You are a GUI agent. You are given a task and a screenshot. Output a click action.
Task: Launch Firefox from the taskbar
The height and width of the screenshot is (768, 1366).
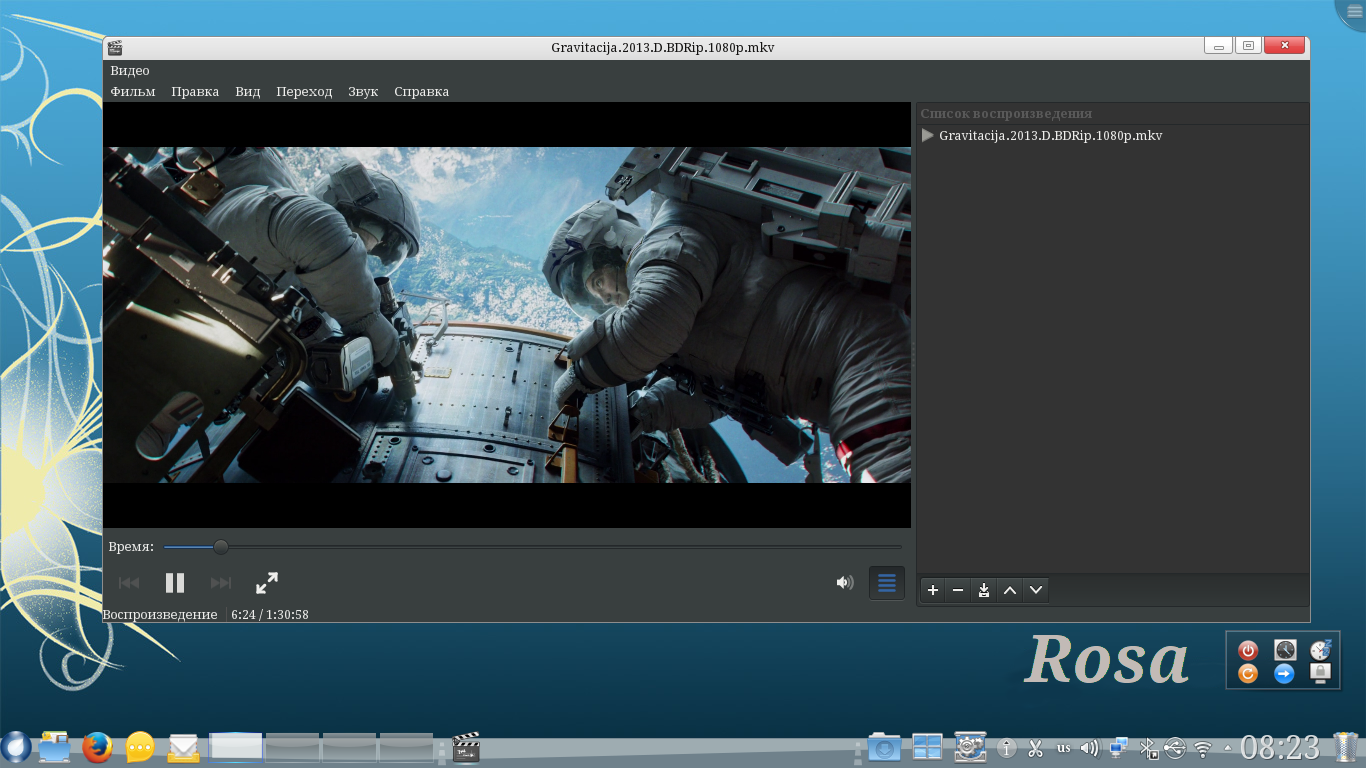pos(97,747)
